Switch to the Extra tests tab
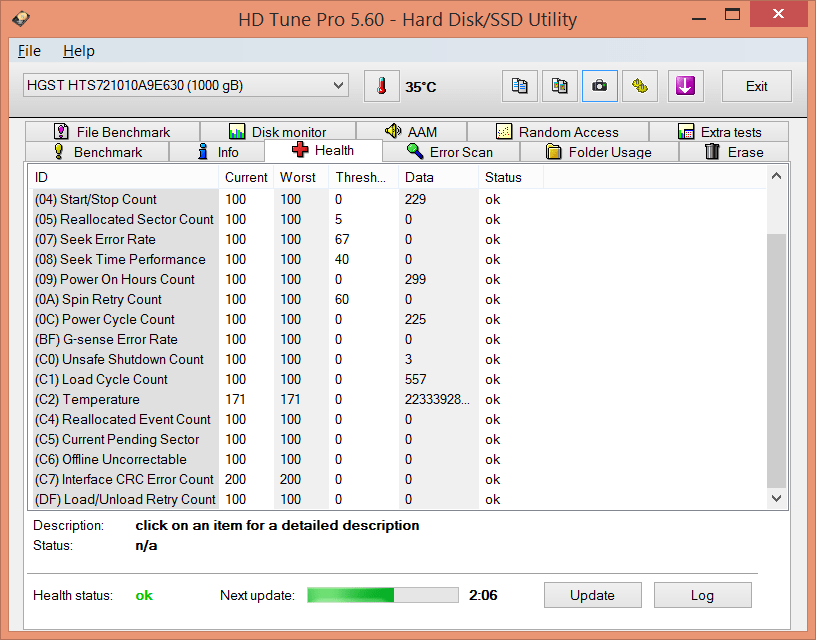Screen dimensions: 816x640 click(719, 132)
